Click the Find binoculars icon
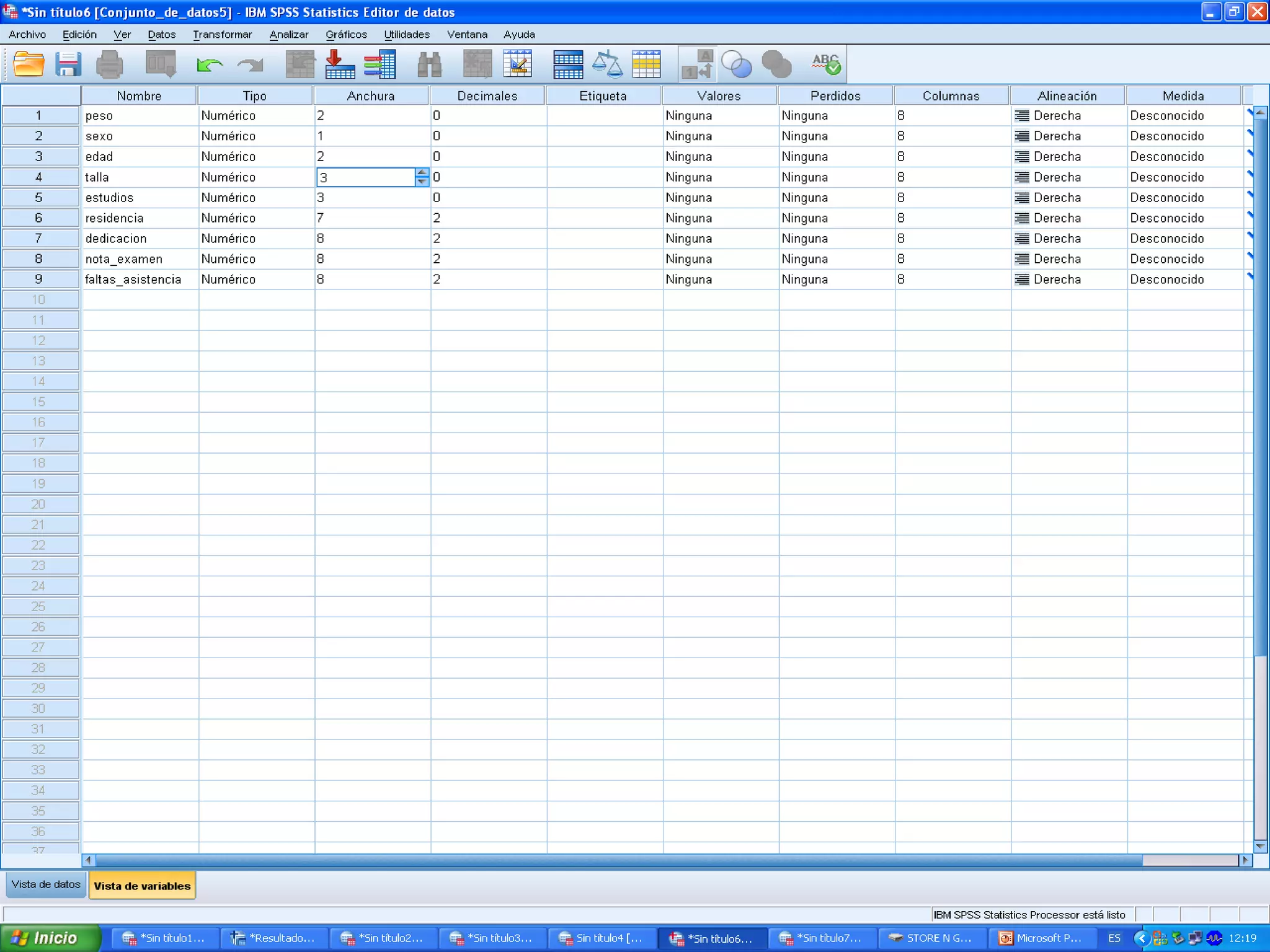Image resolution: width=1270 pixels, height=952 pixels. (x=429, y=64)
